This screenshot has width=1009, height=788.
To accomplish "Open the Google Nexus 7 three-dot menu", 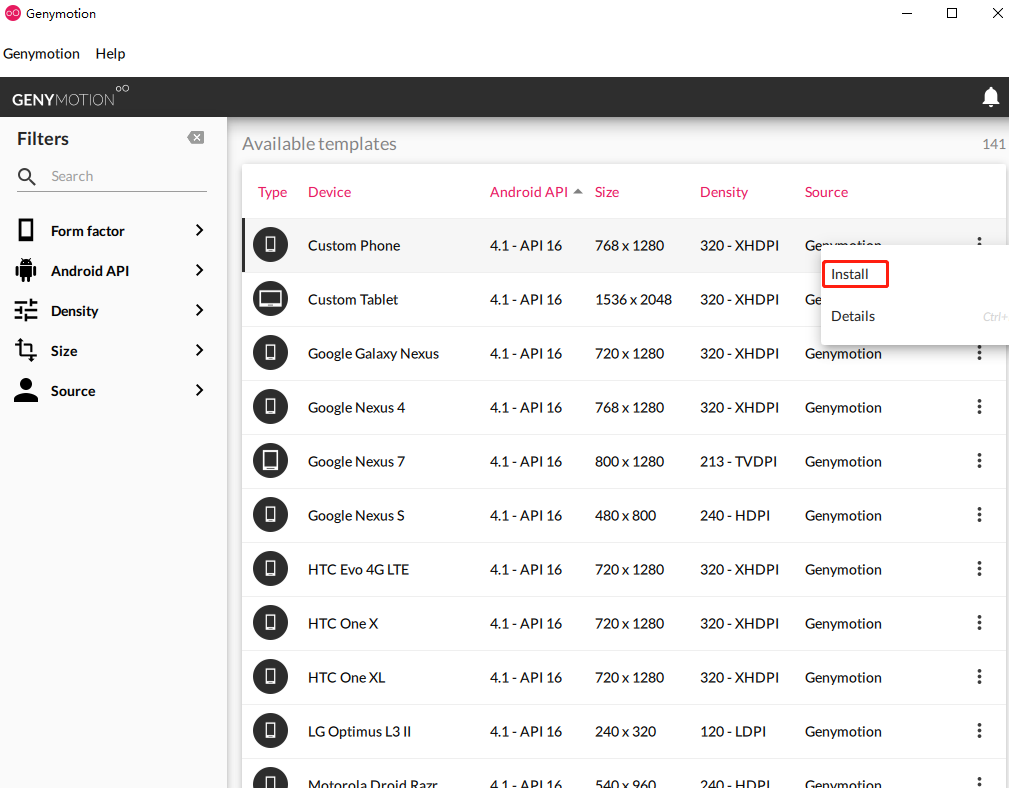I will pyautogui.click(x=979, y=461).
